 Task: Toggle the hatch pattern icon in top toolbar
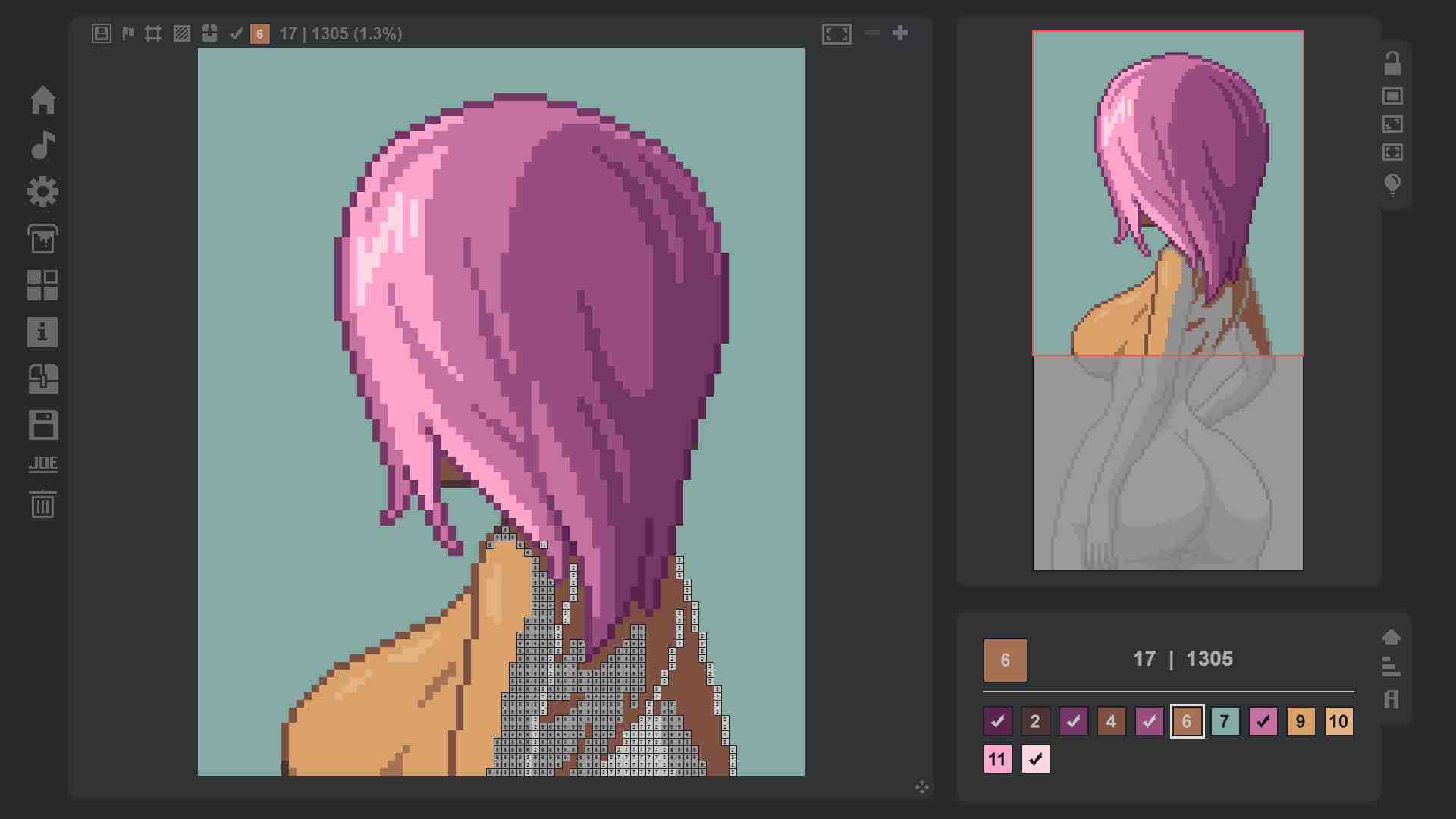(x=181, y=33)
